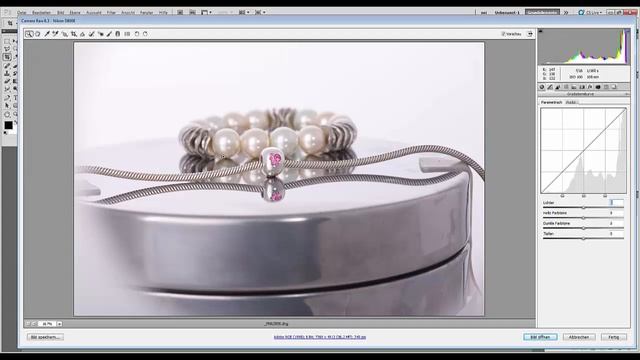Open the Split Toning panel icon

click(574, 87)
